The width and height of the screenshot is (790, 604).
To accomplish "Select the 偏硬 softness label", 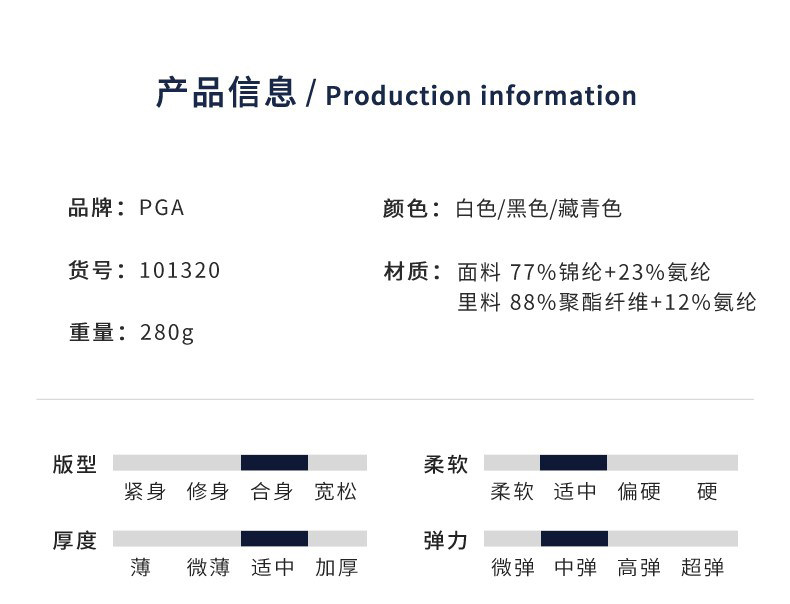I will 639,492.
